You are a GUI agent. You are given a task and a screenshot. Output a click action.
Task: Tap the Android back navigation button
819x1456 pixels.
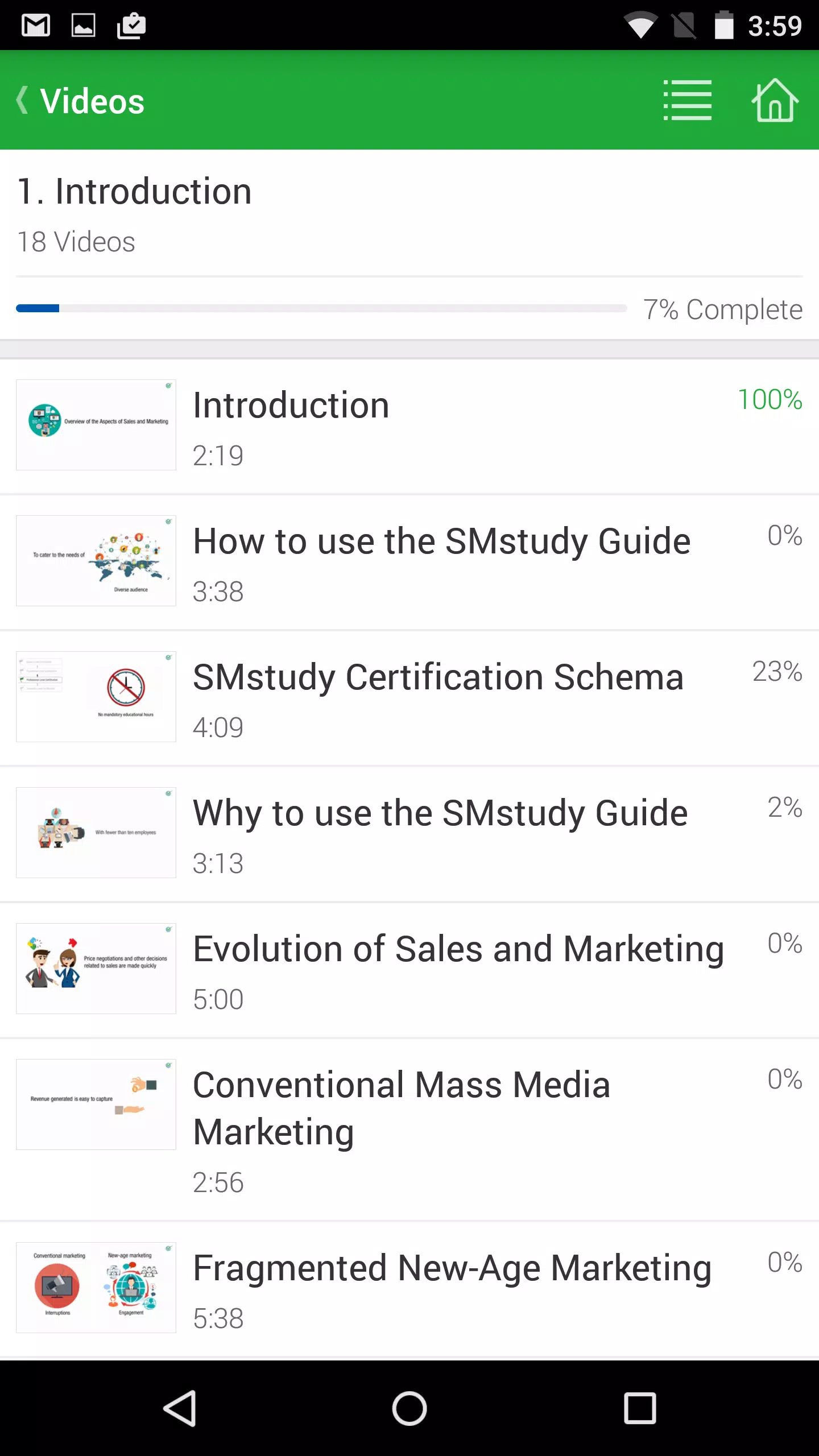click(x=180, y=1408)
